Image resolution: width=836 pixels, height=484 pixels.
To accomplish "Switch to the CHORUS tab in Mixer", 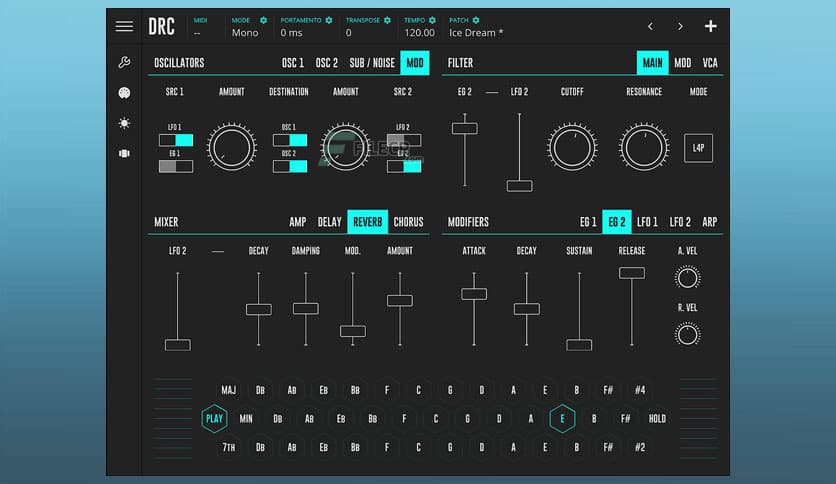I will (408, 222).
